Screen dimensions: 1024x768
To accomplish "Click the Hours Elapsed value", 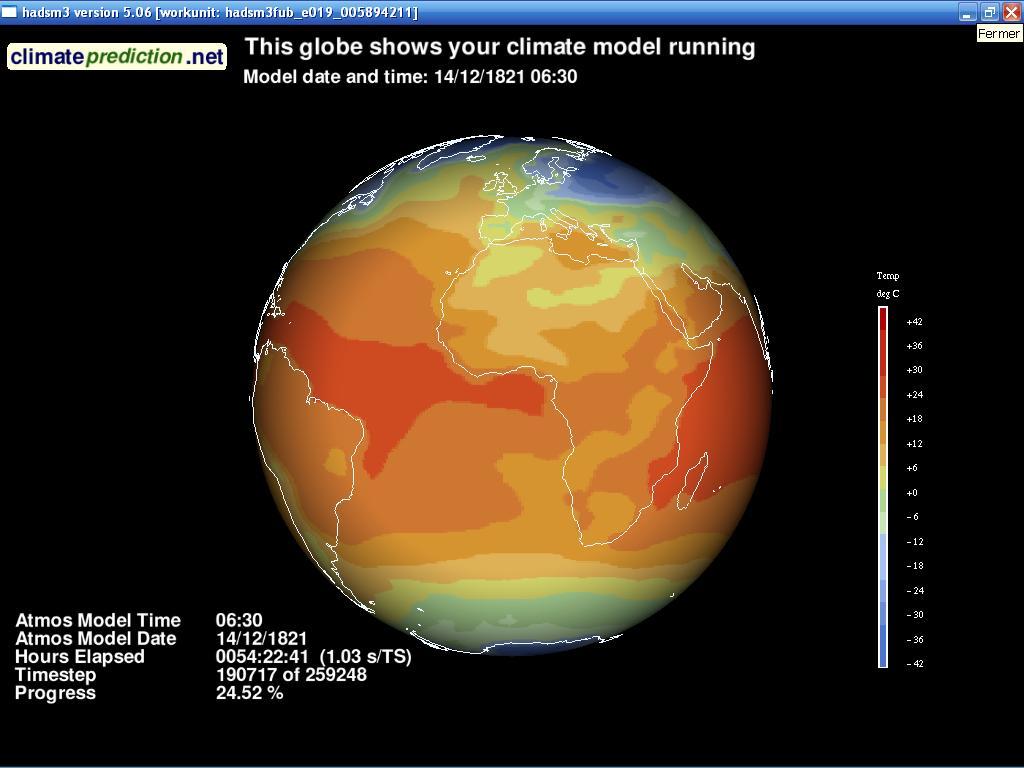I will point(313,657).
